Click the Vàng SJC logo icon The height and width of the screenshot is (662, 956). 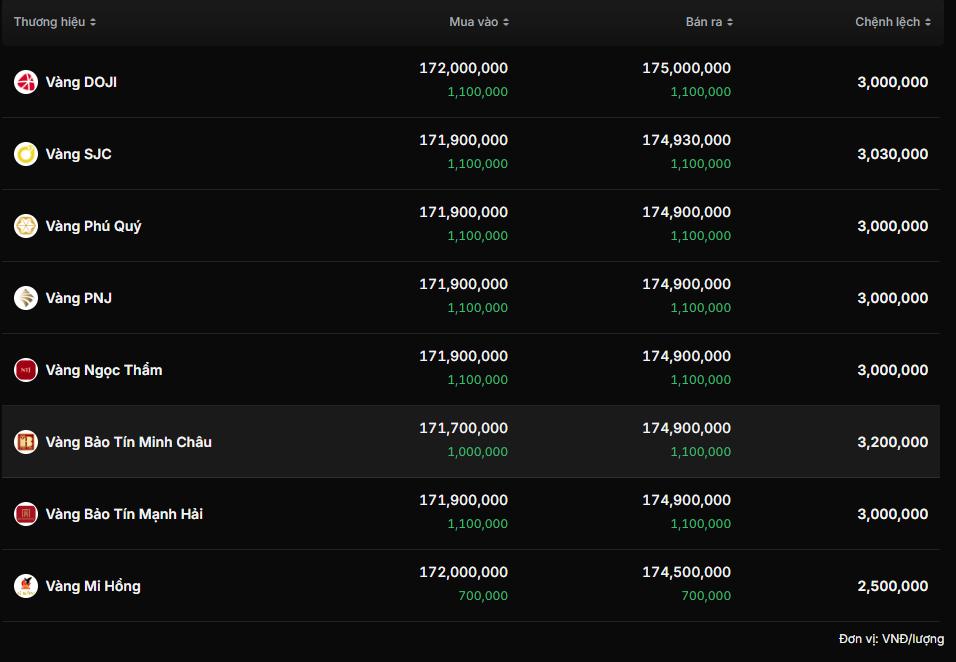tap(26, 154)
